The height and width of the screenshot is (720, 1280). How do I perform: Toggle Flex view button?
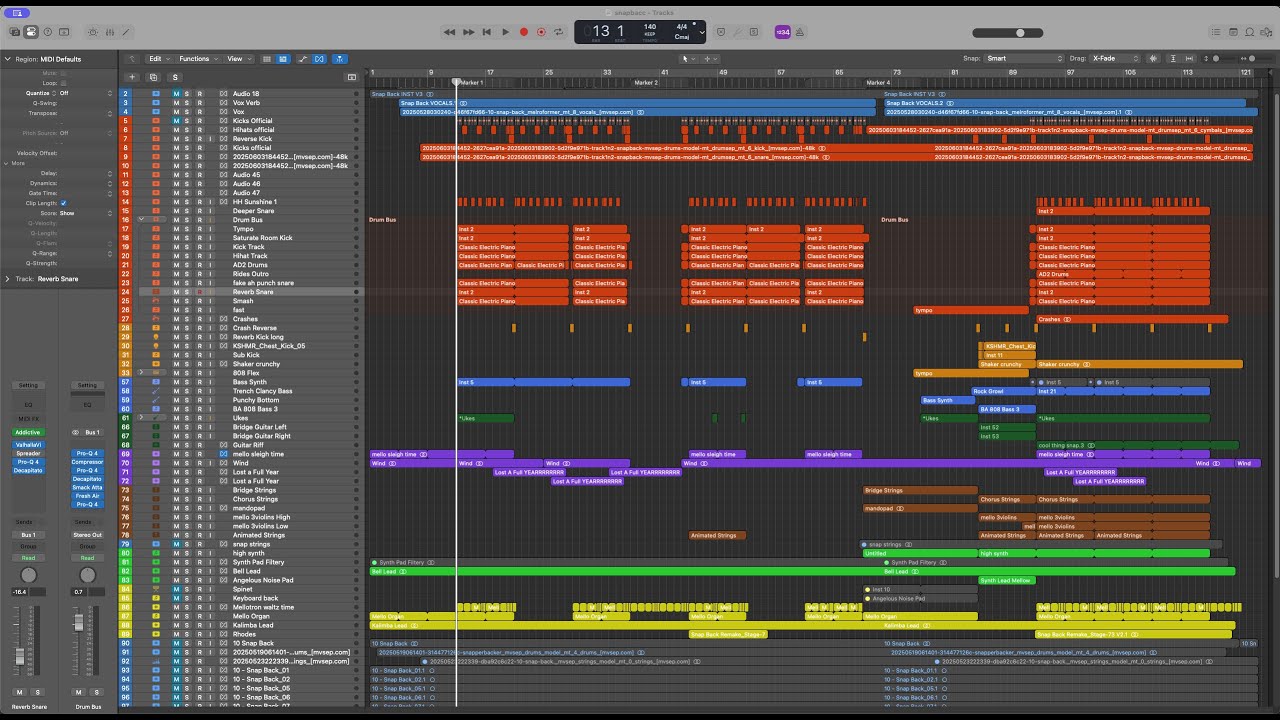[x=319, y=59]
